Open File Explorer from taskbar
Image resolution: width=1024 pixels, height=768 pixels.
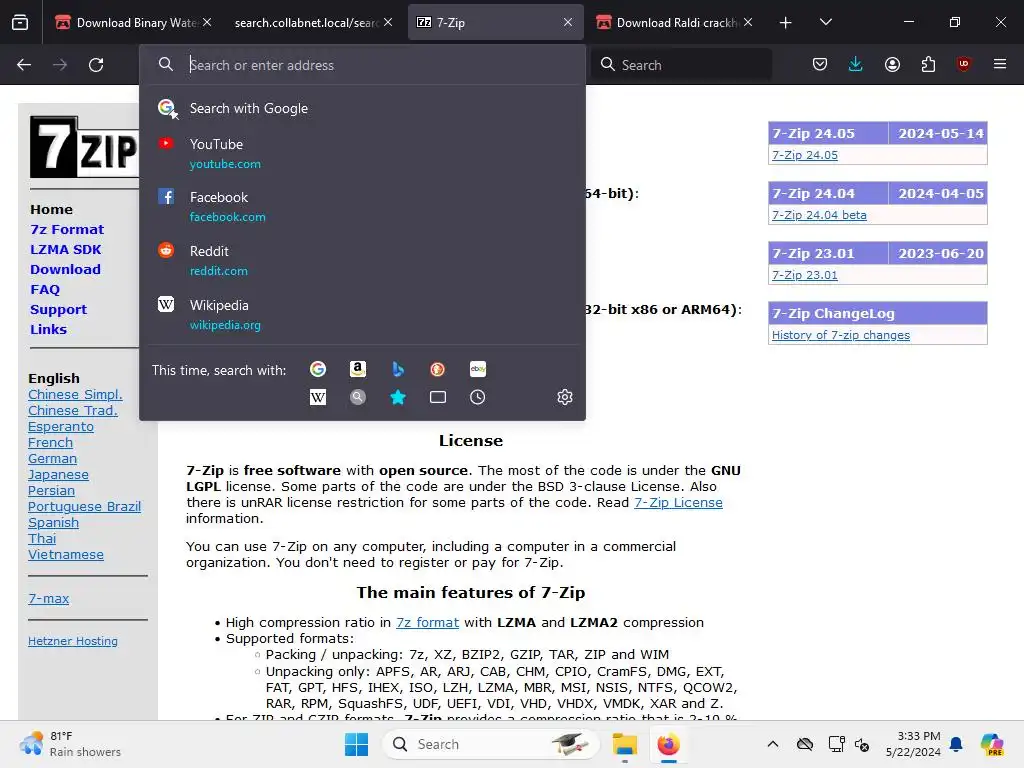point(624,744)
